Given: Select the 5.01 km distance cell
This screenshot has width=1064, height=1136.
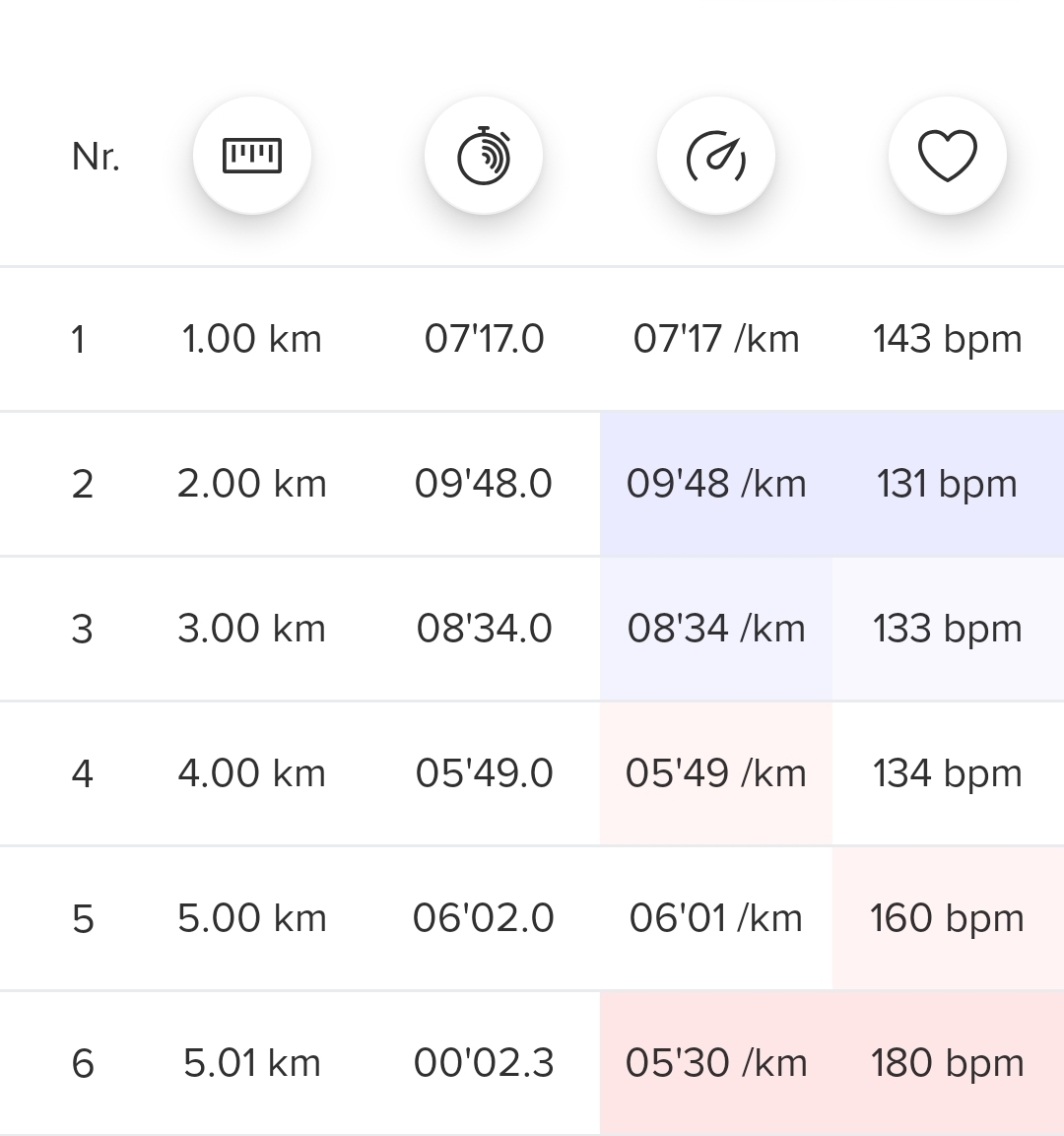Looking at the screenshot, I should pyautogui.click(x=252, y=1063).
